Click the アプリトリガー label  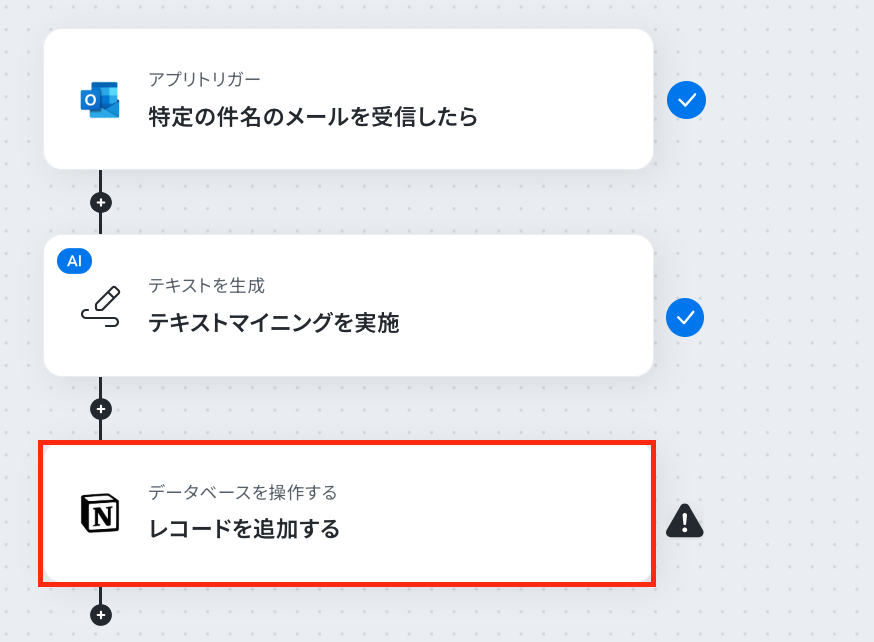[205, 80]
